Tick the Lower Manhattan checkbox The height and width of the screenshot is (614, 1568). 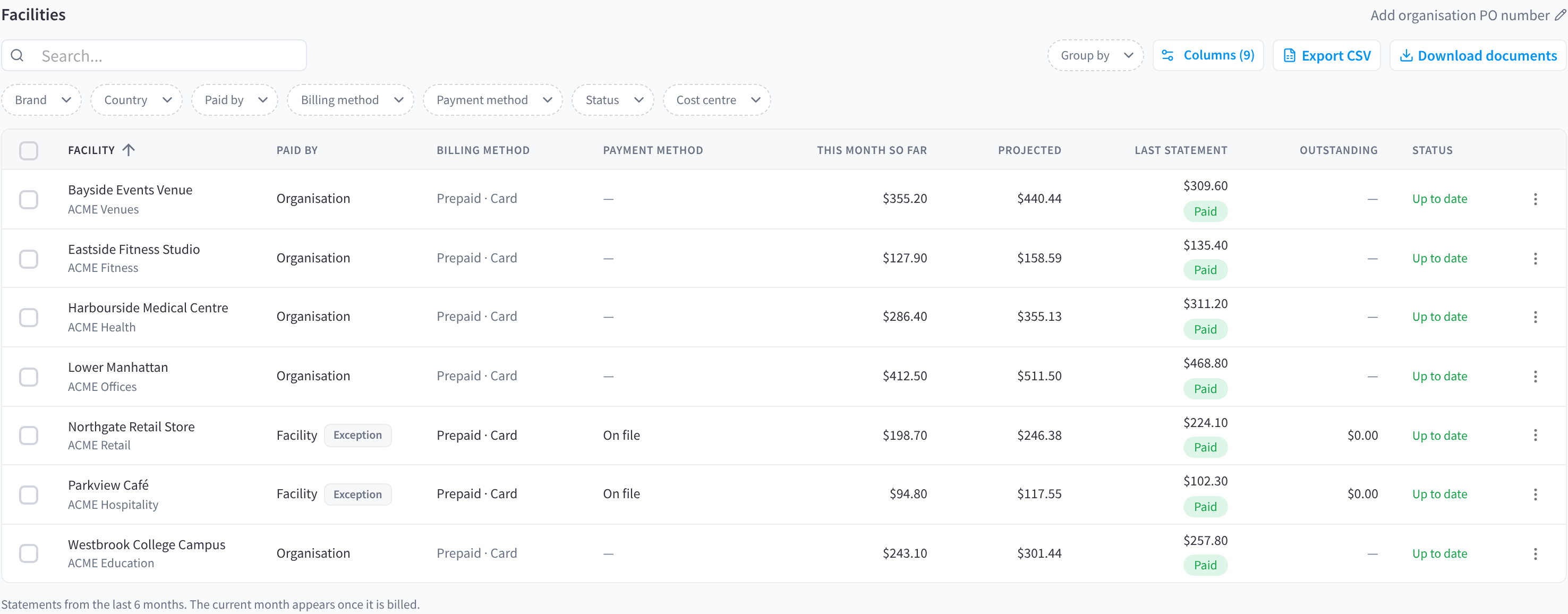click(x=29, y=377)
